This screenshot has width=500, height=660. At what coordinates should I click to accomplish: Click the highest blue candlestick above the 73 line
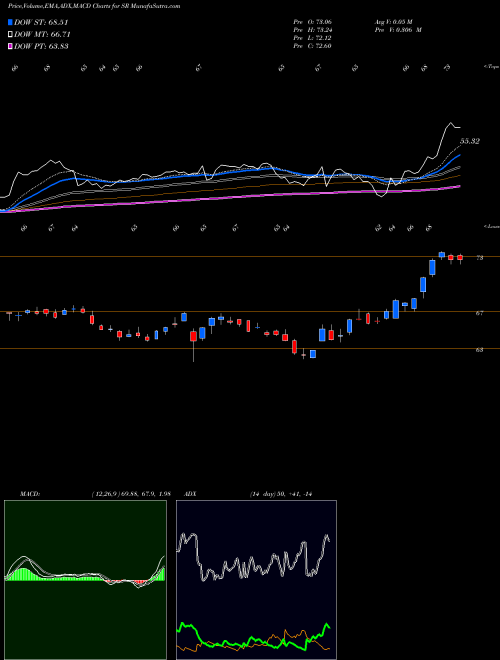click(x=441, y=255)
